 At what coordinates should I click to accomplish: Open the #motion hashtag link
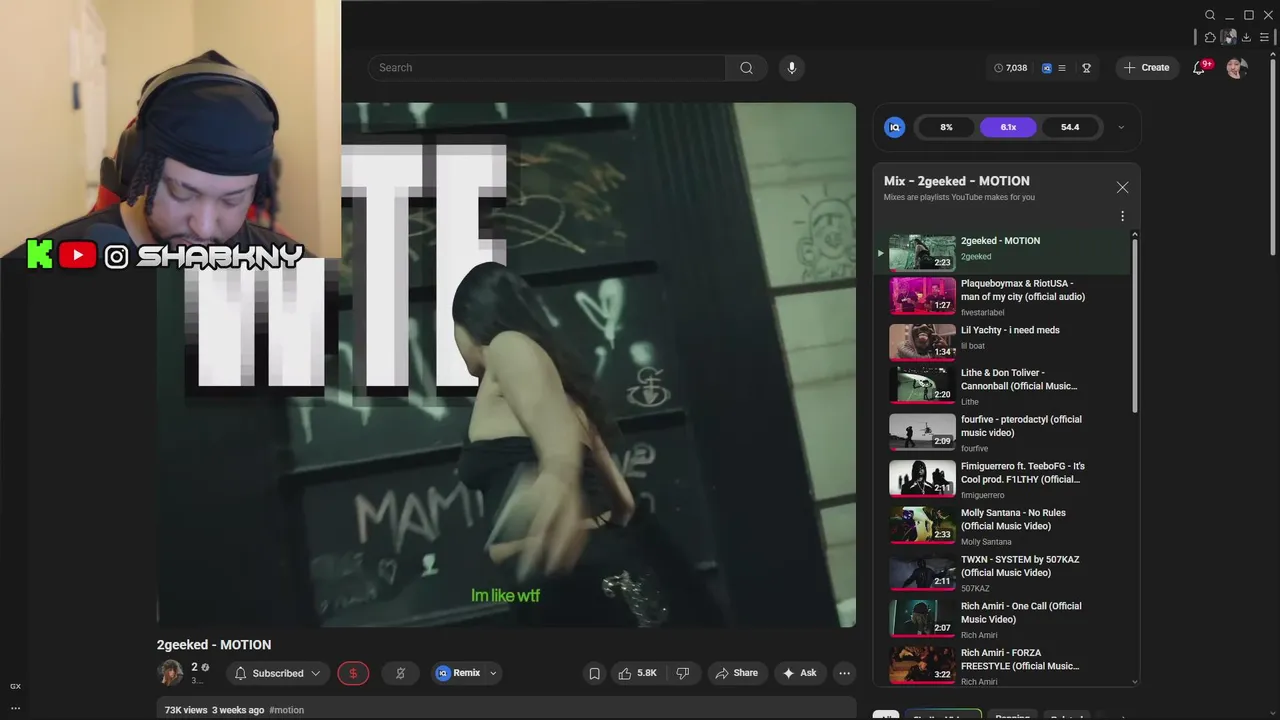pos(286,710)
